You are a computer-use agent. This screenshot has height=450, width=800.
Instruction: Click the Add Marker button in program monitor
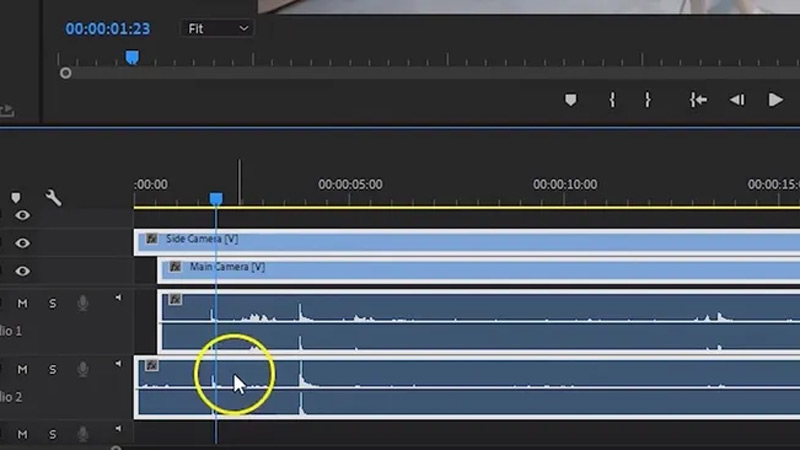coord(570,100)
